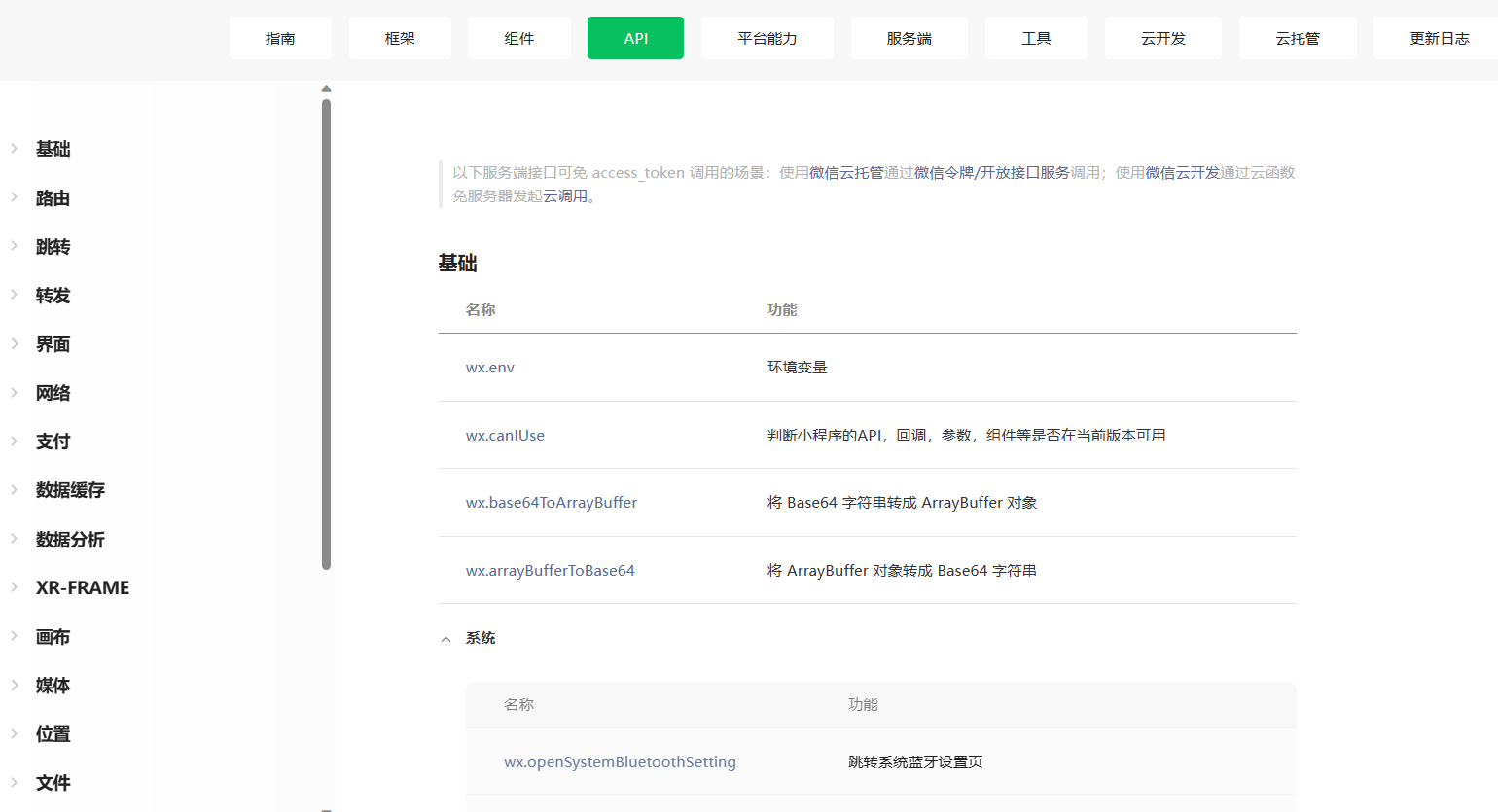Open the wx.env API link
The height and width of the screenshot is (812, 1498).
[x=490, y=368]
